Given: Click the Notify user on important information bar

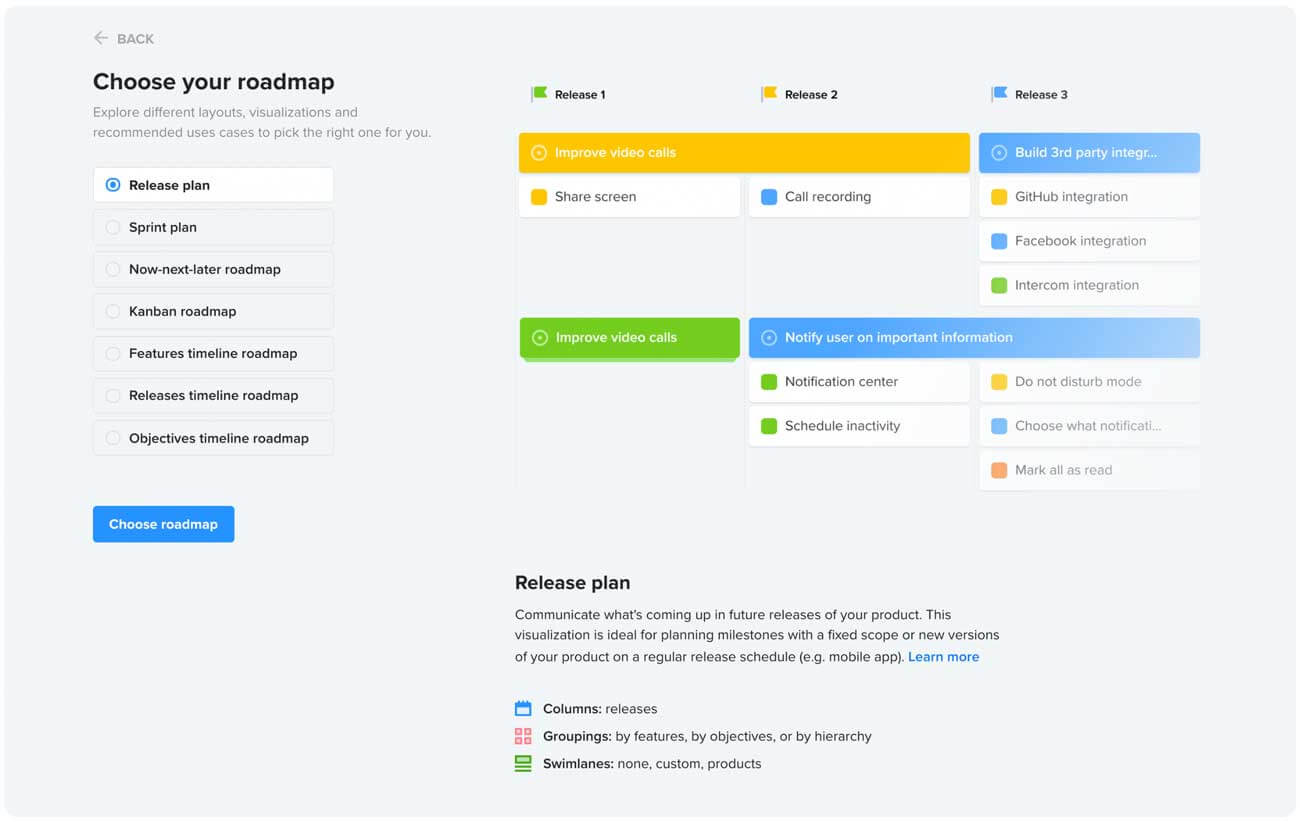Looking at the screenshot, I should 974,338.
